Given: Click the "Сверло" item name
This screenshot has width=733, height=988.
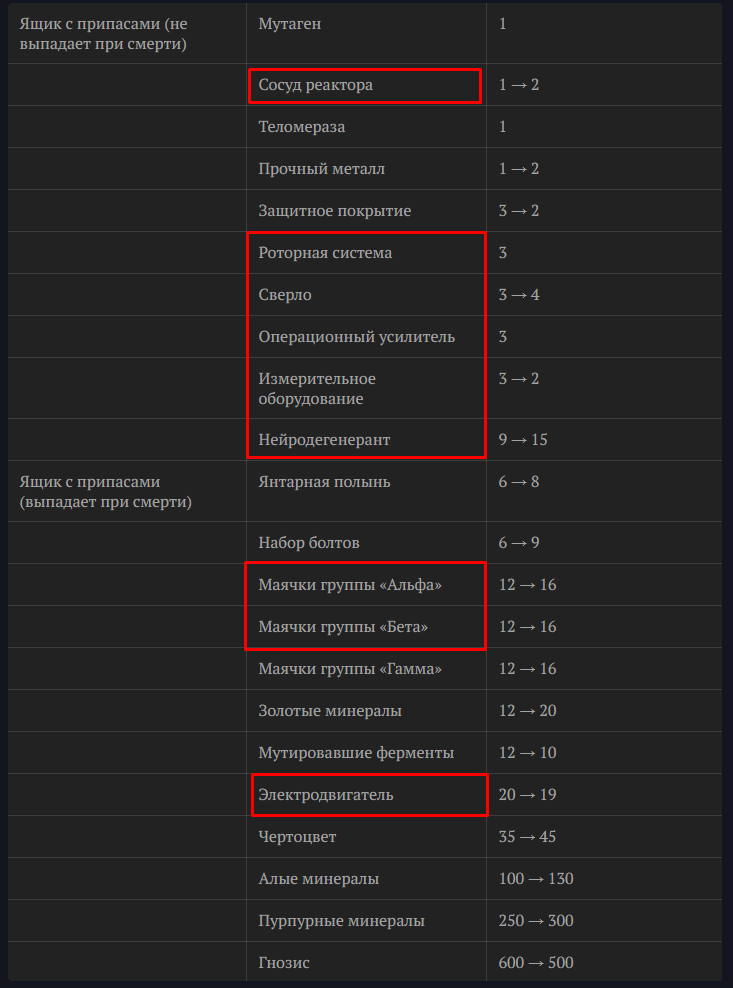Looking at the screenshot, I should (285, 295).
